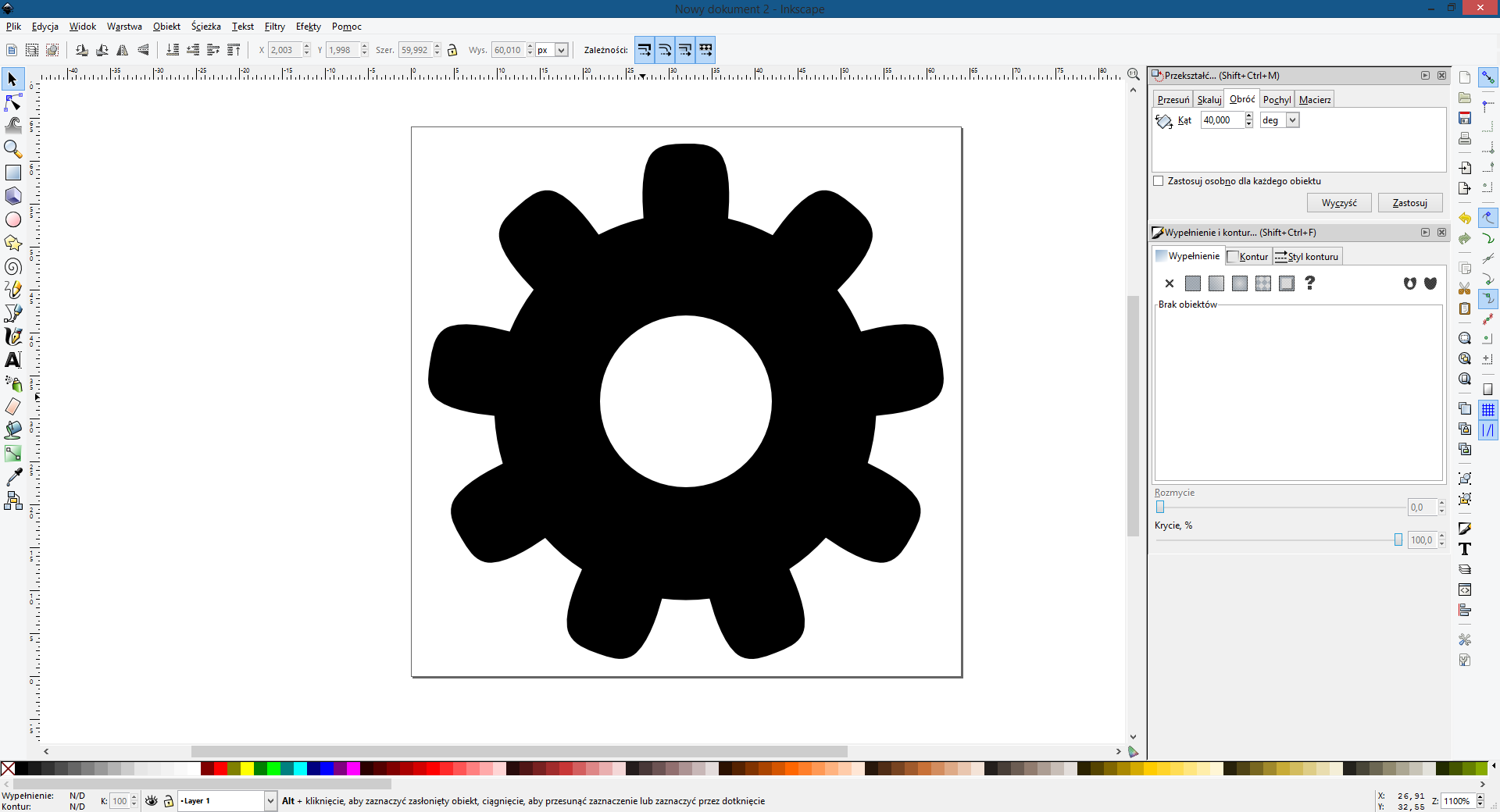
Task: Click the Eraser tool
Action: [x=13, y=407]
